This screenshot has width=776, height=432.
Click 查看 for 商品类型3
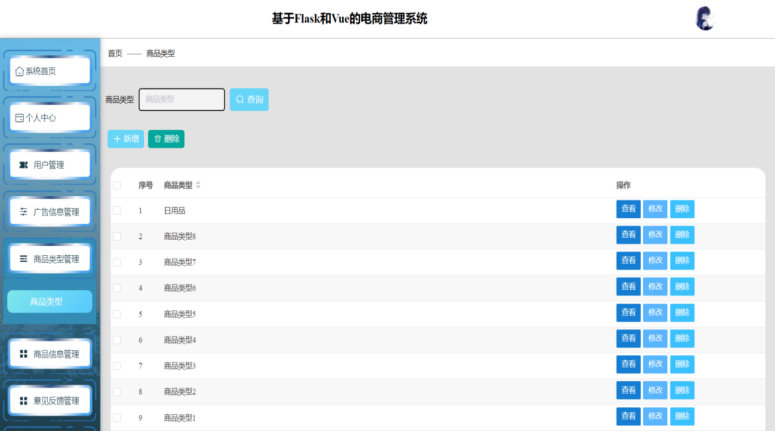tap(628, 364)
